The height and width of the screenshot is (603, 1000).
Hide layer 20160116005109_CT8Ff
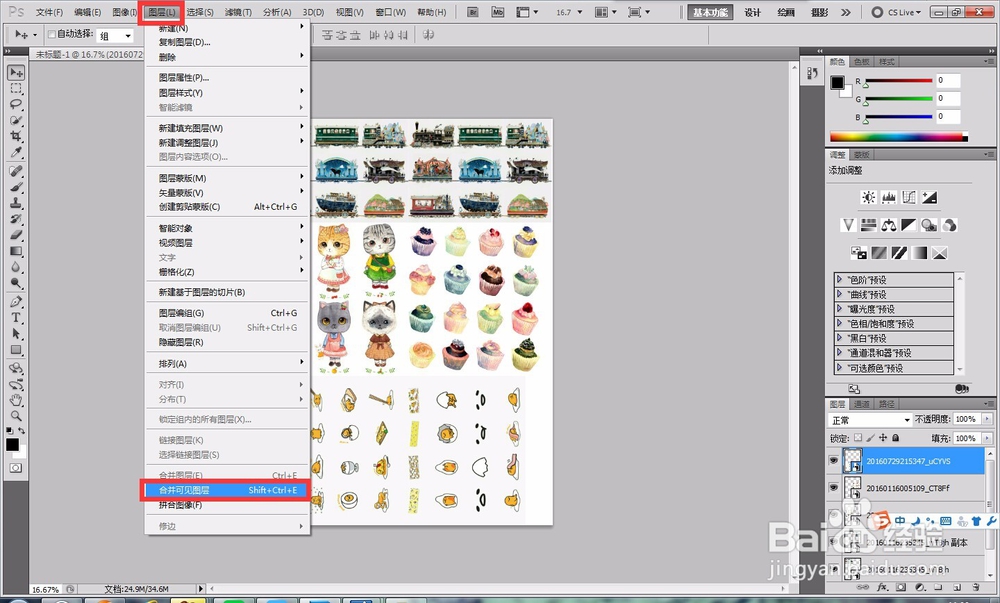click(x=834, y=488)
